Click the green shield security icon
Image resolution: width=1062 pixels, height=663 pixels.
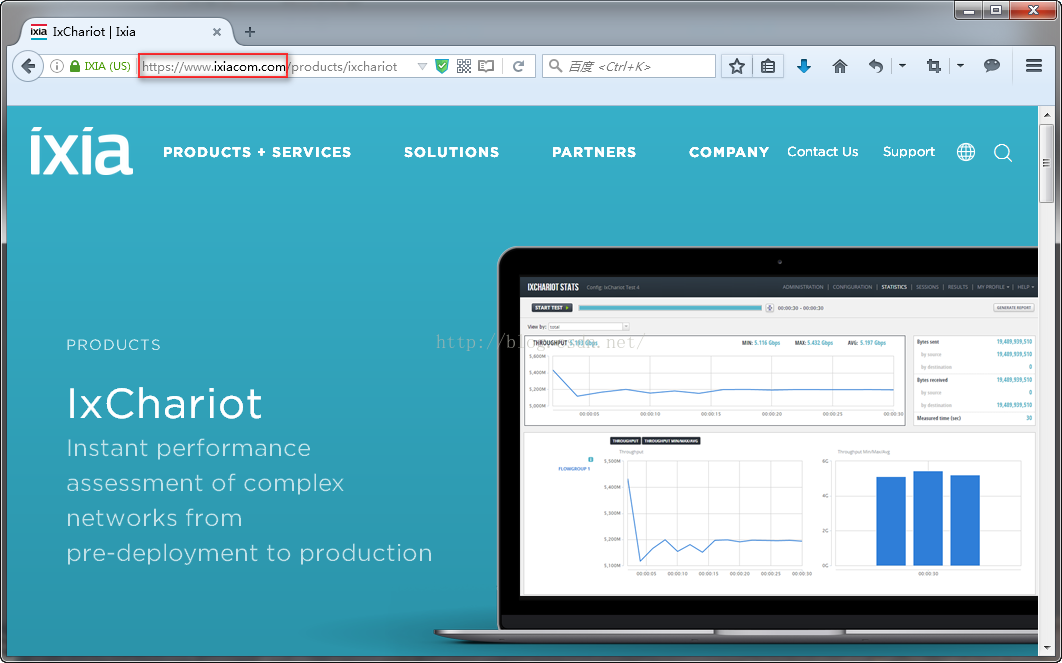pyautogui.click(x=442, y=66)
